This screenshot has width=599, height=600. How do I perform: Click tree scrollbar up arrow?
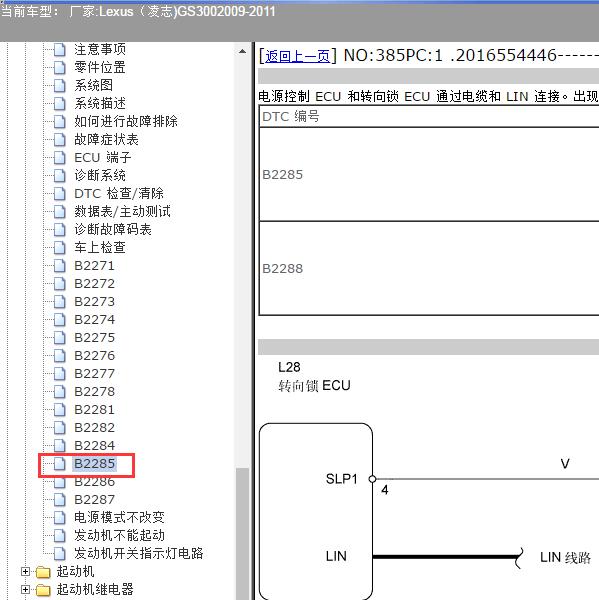(x=242, y=51)
